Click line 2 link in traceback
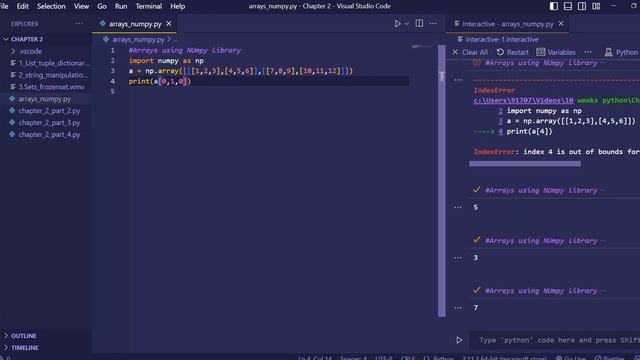The height and width of the screenshot is (360, 640). pos(500,111)
